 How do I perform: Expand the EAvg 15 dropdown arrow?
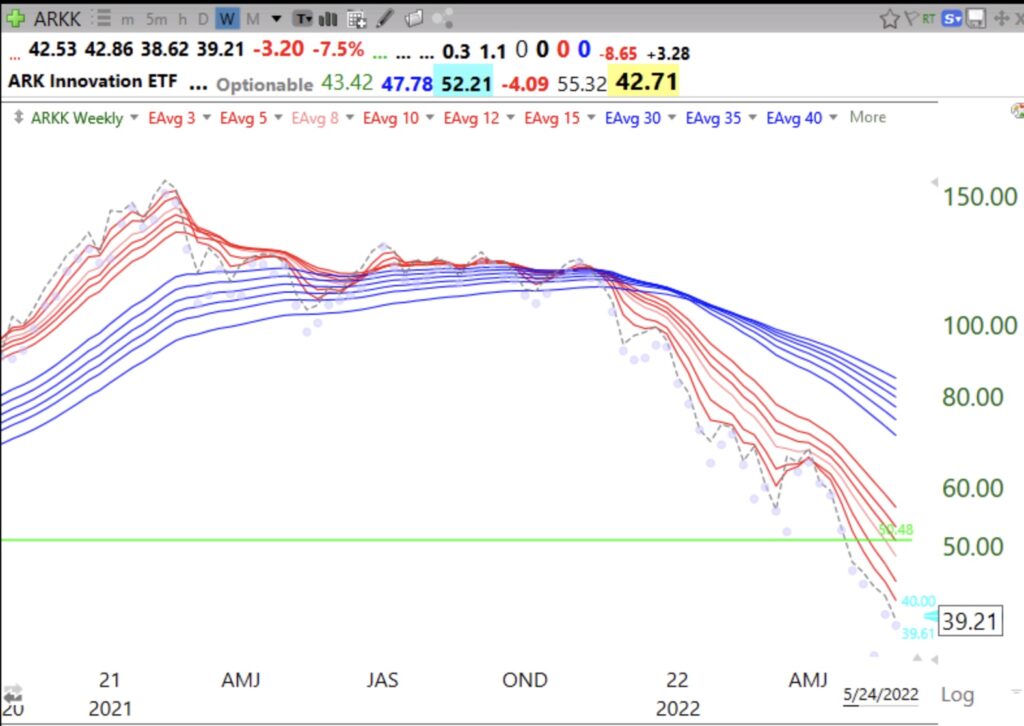click(x=592, y=118)
